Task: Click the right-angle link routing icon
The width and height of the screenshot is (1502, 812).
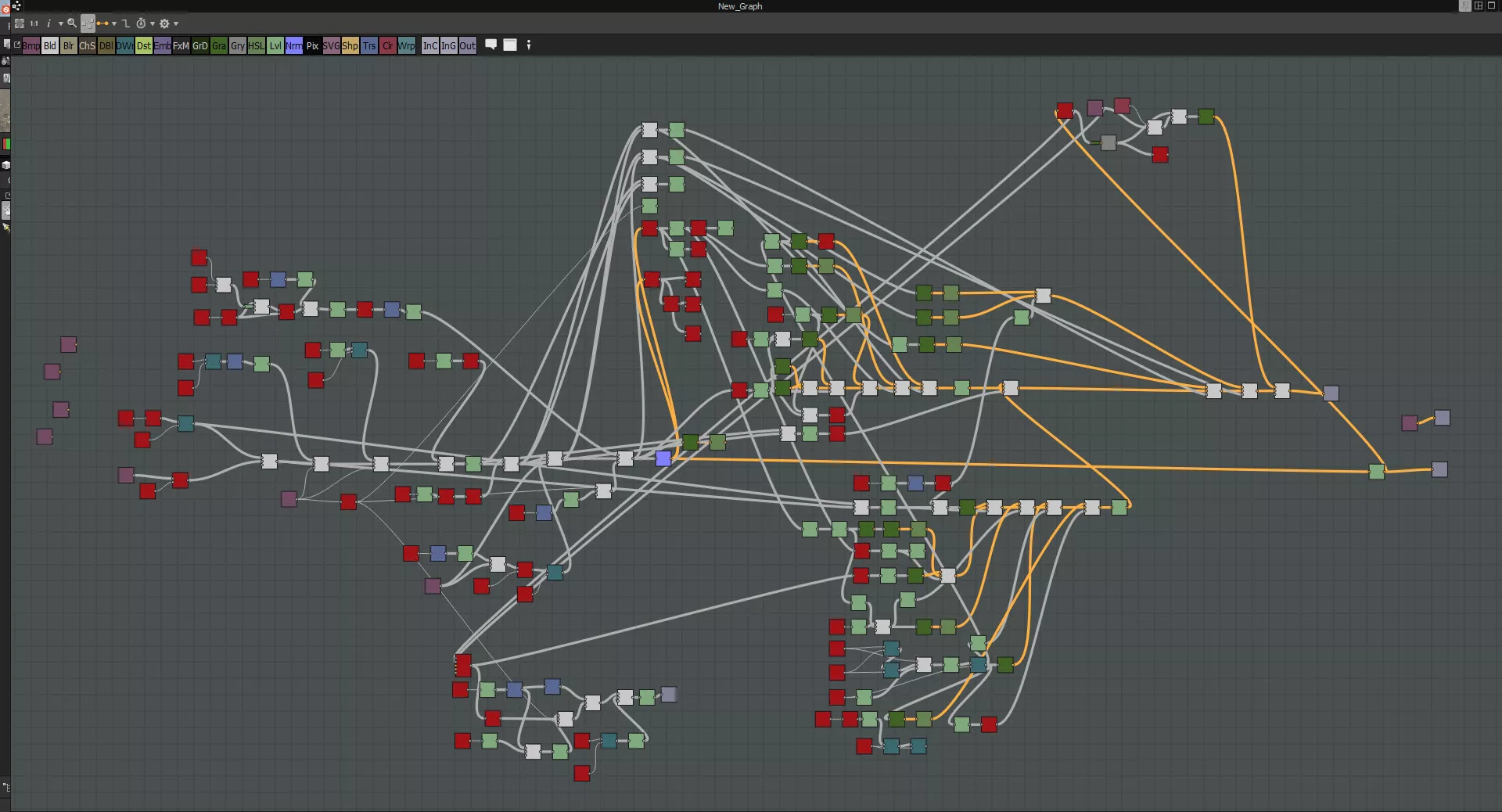Action: tap(126, 23)
